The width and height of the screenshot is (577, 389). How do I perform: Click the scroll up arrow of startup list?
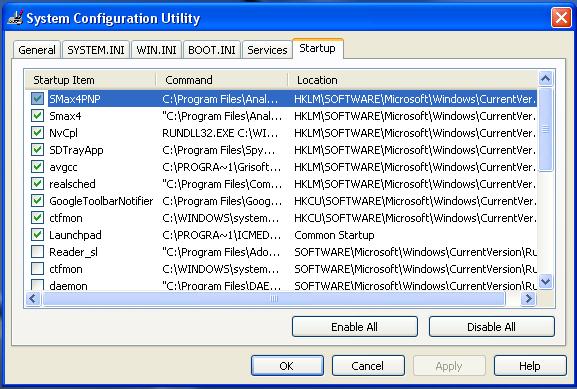coord(545,78)
